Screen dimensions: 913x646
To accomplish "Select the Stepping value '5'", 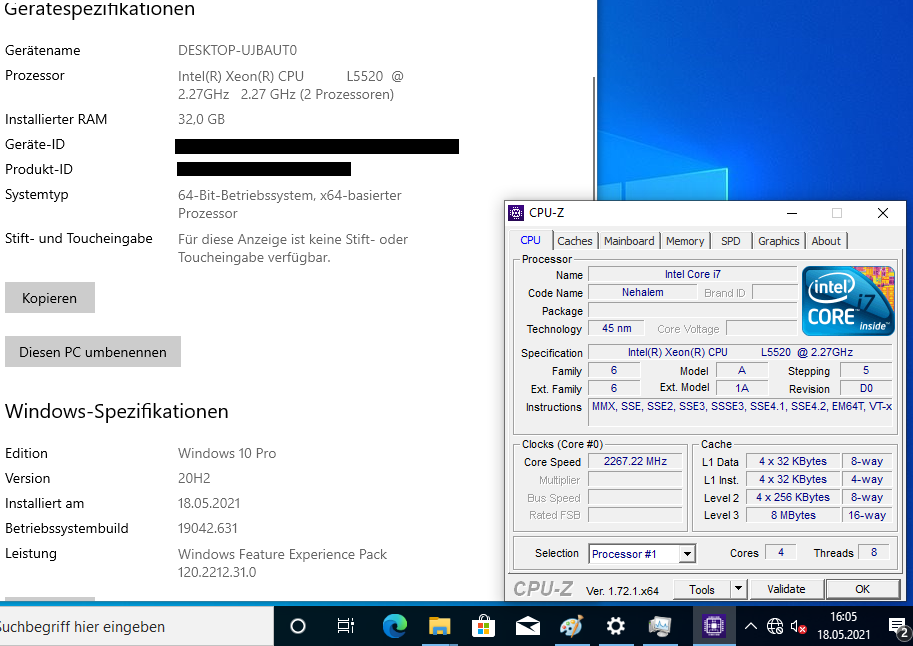I will [x=866, y=370].
